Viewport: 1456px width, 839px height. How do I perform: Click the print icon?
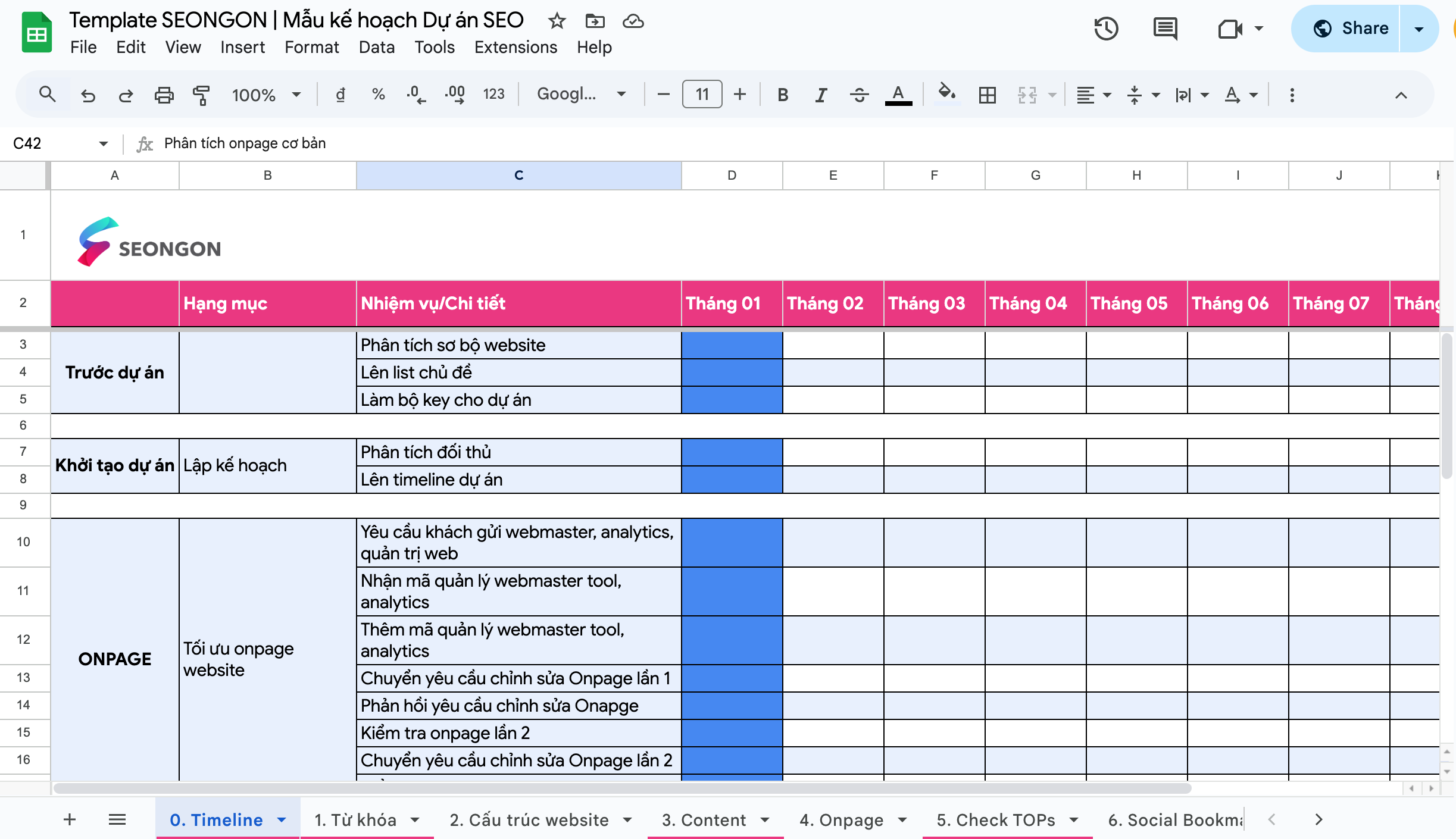tap(164, 95)
